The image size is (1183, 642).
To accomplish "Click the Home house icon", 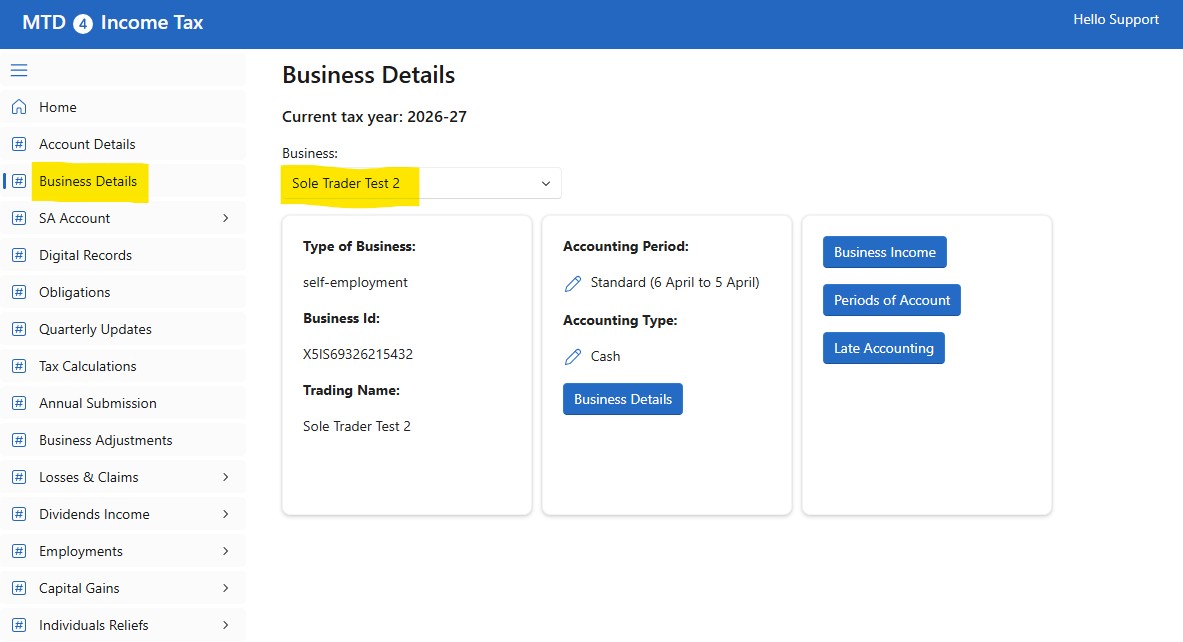I will click(x=19, y=107).
